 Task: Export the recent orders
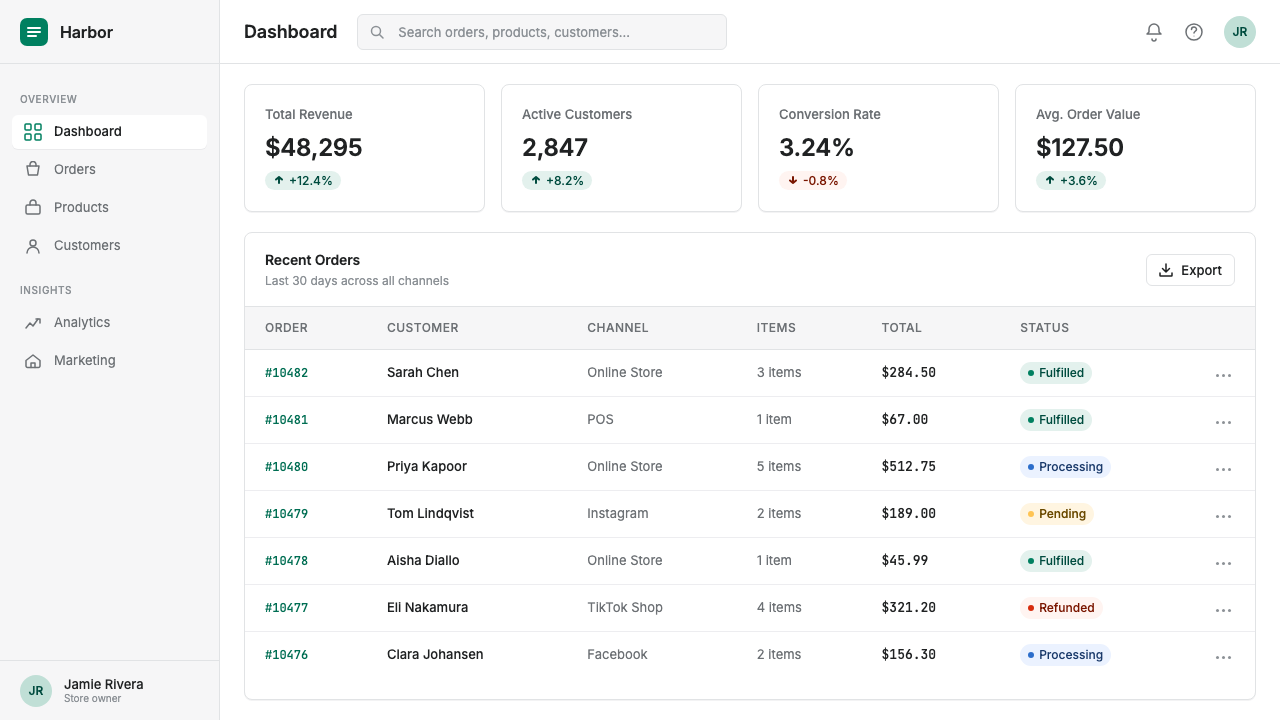click(x=1190, y=270)
